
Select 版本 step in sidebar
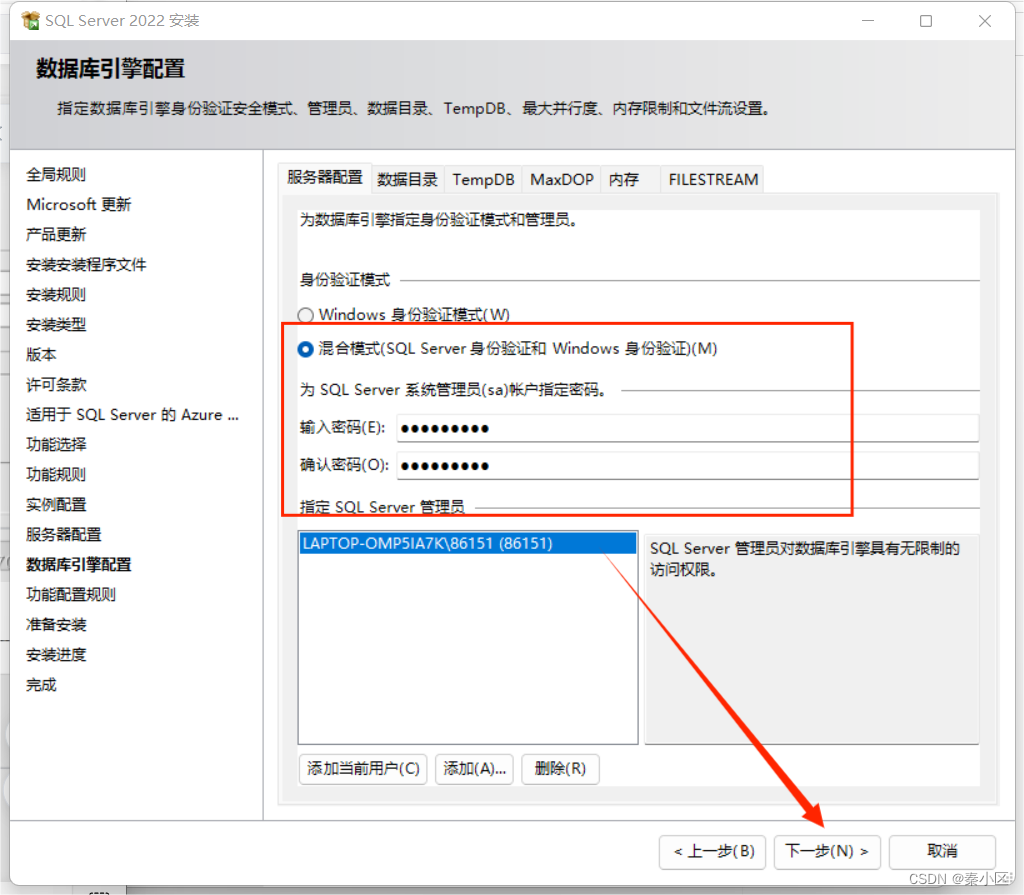pos(41,355)
